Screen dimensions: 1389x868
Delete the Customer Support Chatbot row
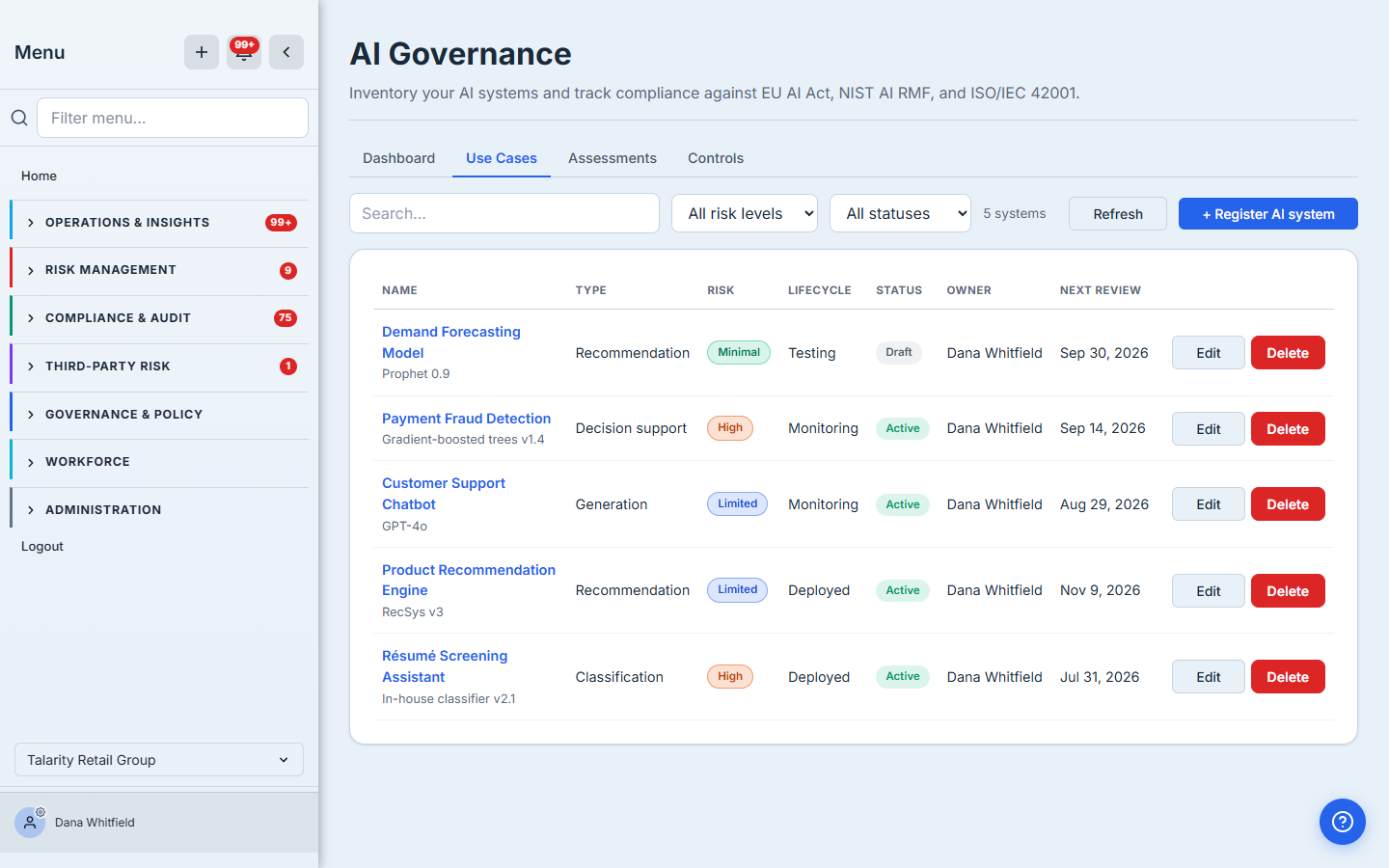pos(1288,504)
